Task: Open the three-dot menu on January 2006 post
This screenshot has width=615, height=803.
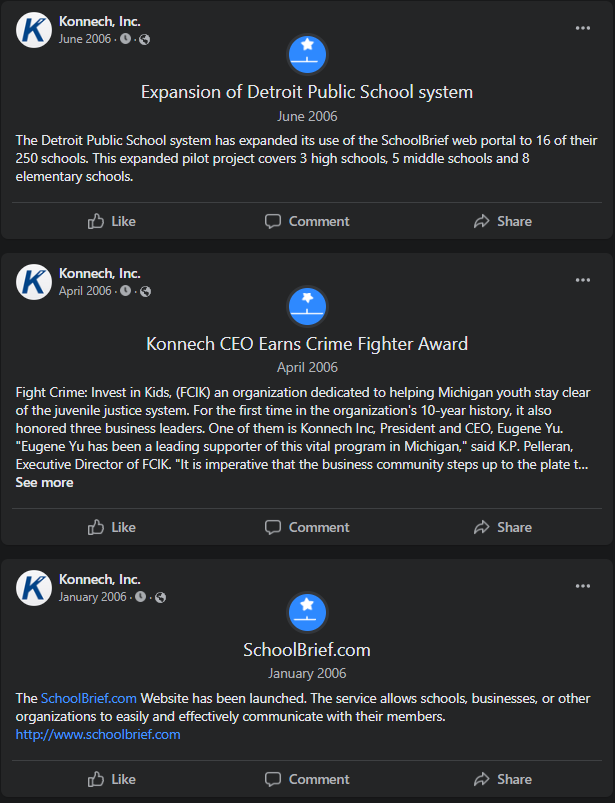Action: [x=583, y=586]
